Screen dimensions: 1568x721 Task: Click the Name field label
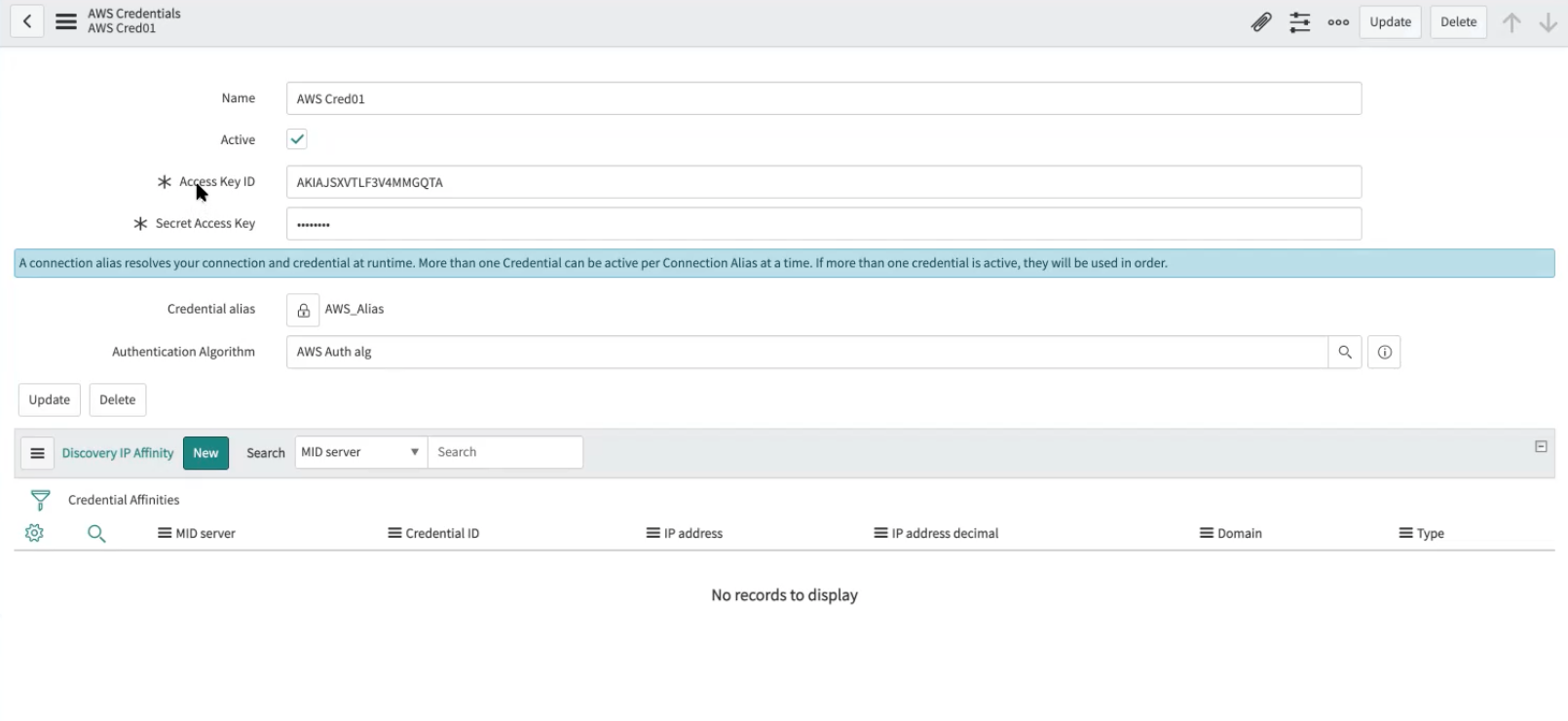click(x=239, y=98)
